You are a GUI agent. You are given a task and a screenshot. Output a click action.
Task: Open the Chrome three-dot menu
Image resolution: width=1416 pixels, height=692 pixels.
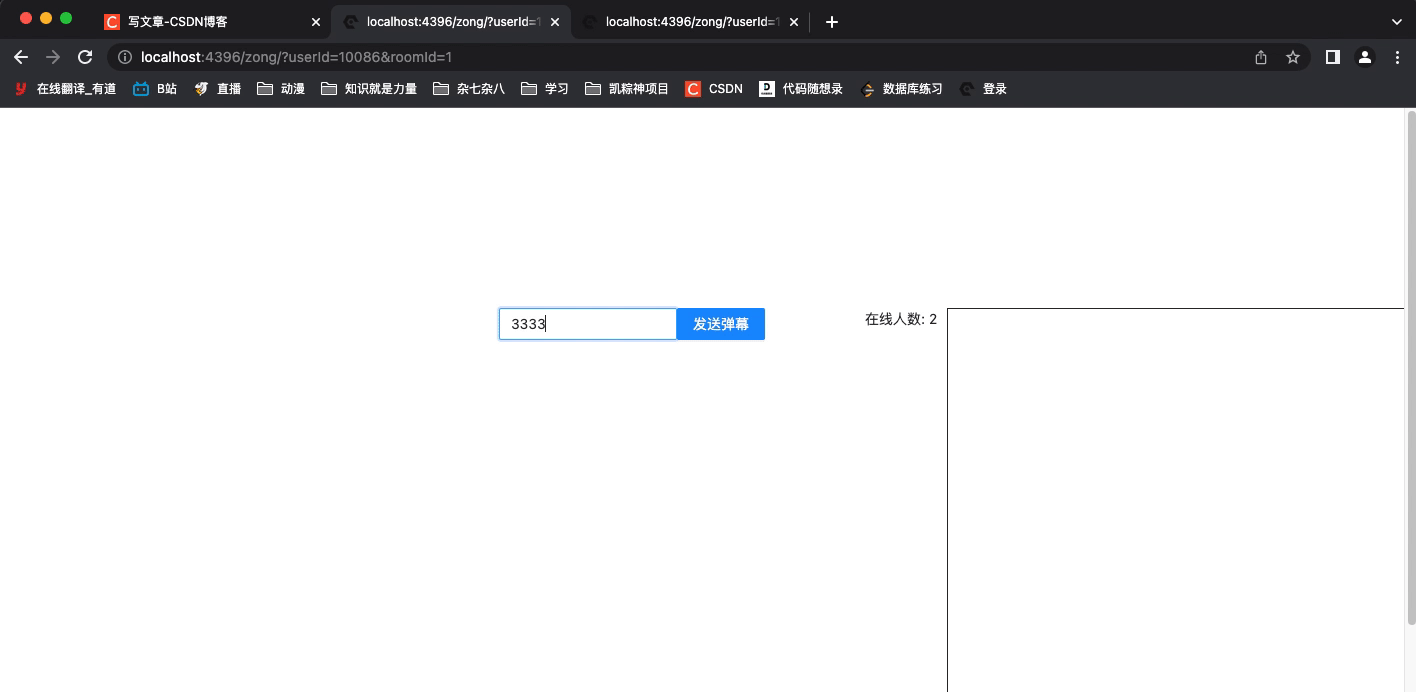1397,57
